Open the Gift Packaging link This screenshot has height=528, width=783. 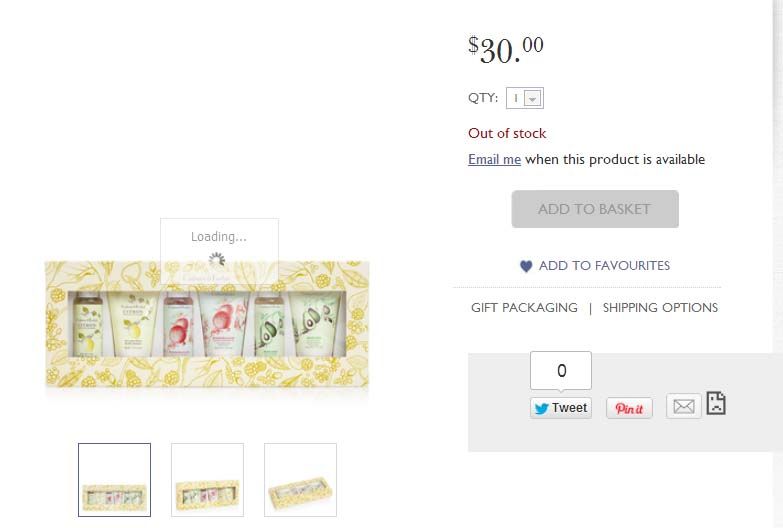(524, 308)
